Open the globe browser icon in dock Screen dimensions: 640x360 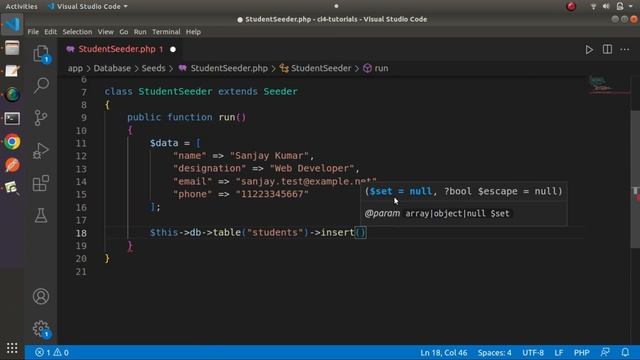click(12, 95)
